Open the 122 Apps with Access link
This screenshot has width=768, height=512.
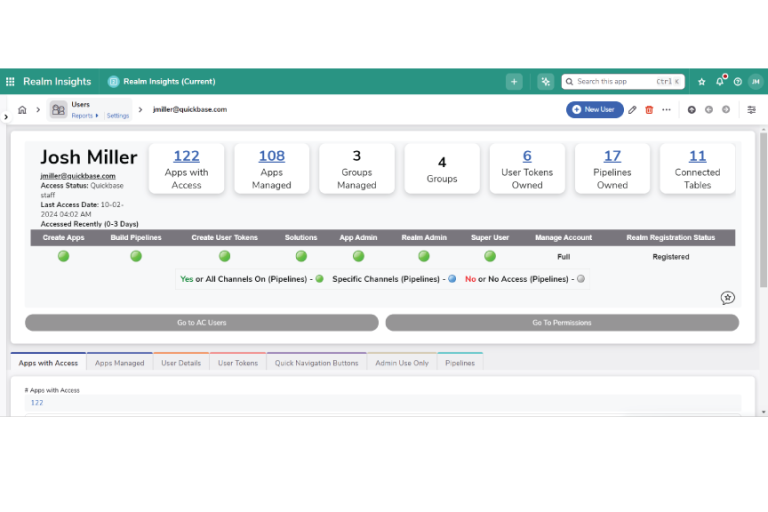pyautogui.click(x=186, y=156)
